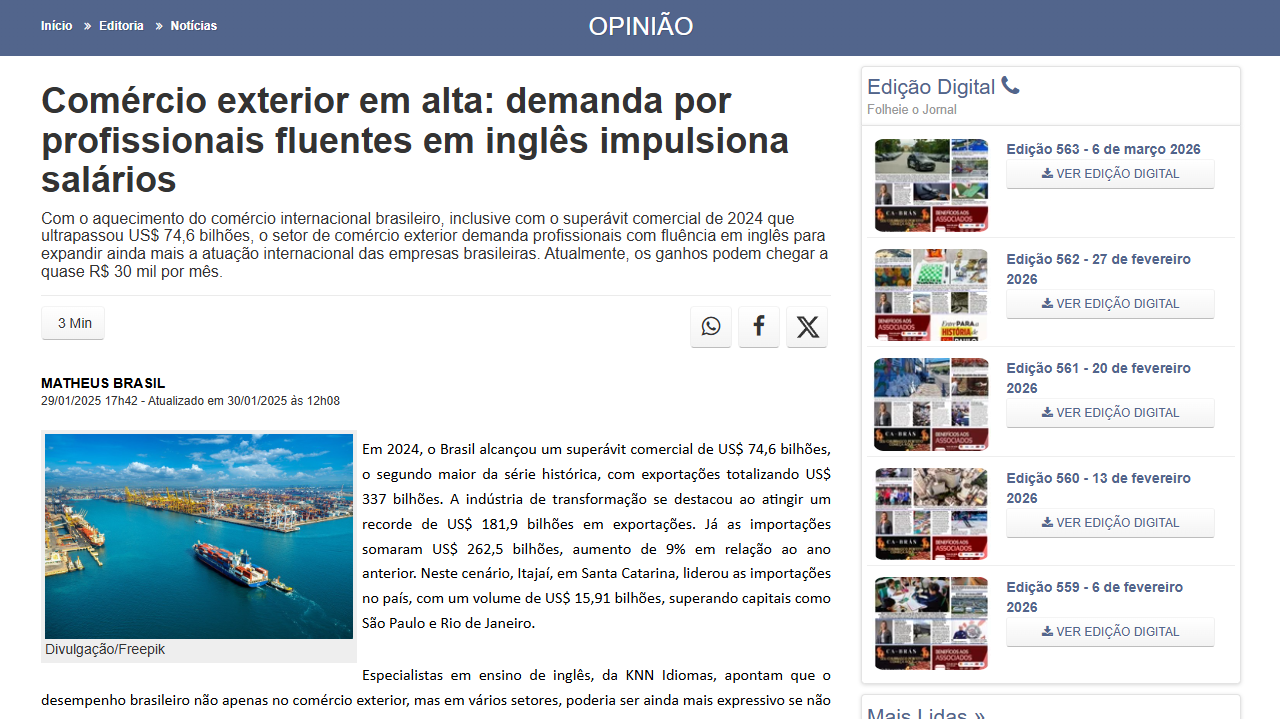Click the Edição Digital panel heading
The height and width of the screenshot is (719, 1280).
pos(931,87)
